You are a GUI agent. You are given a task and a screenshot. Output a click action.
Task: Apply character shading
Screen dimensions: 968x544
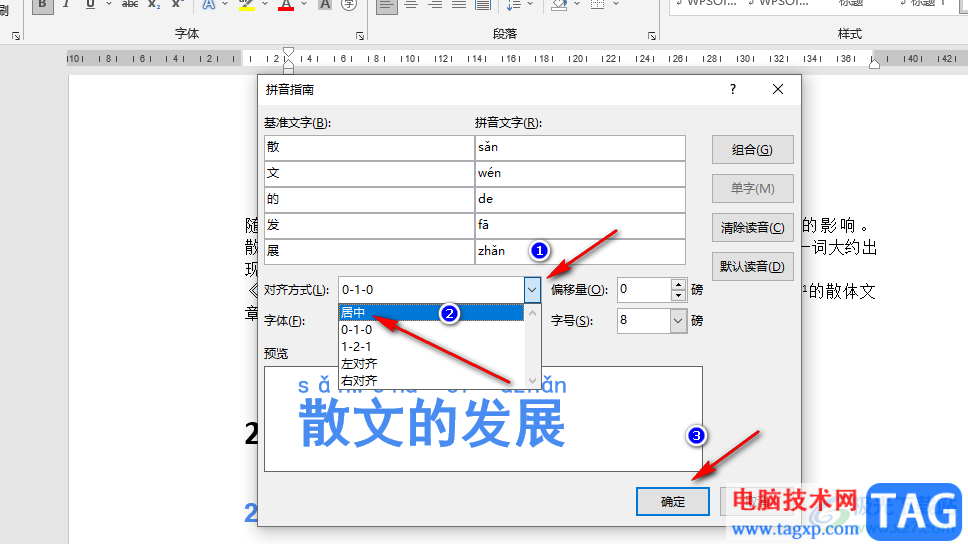[x=325, y=5]
